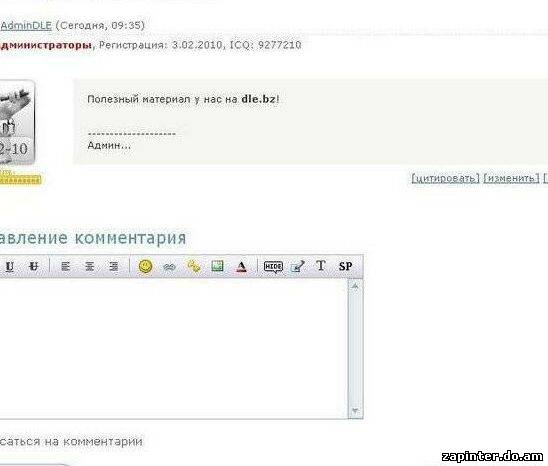Insert a quote with pencil icon
548x466 pixels.
(297, 266)
